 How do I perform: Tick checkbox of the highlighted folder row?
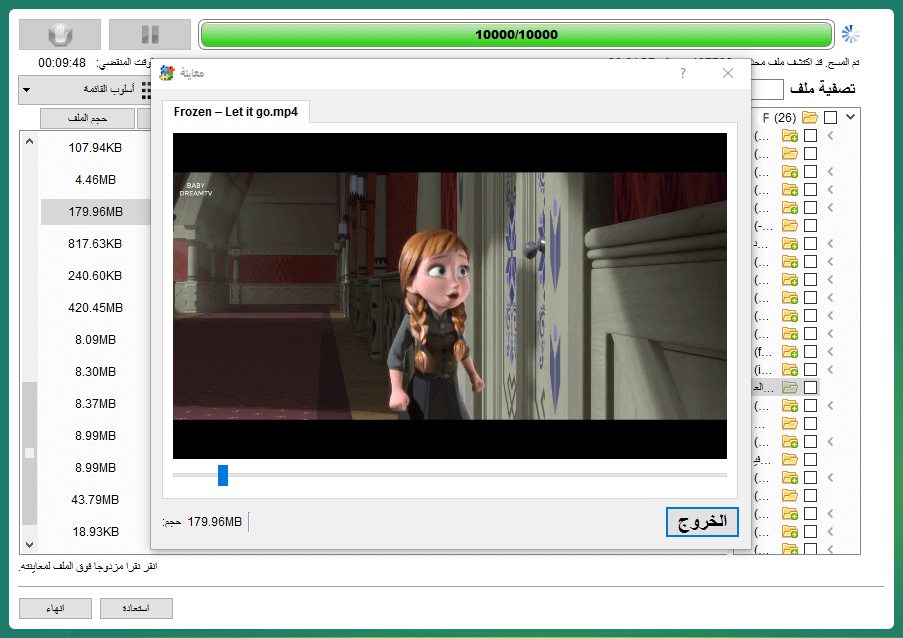pyautogui.click(x=810, y=388)
